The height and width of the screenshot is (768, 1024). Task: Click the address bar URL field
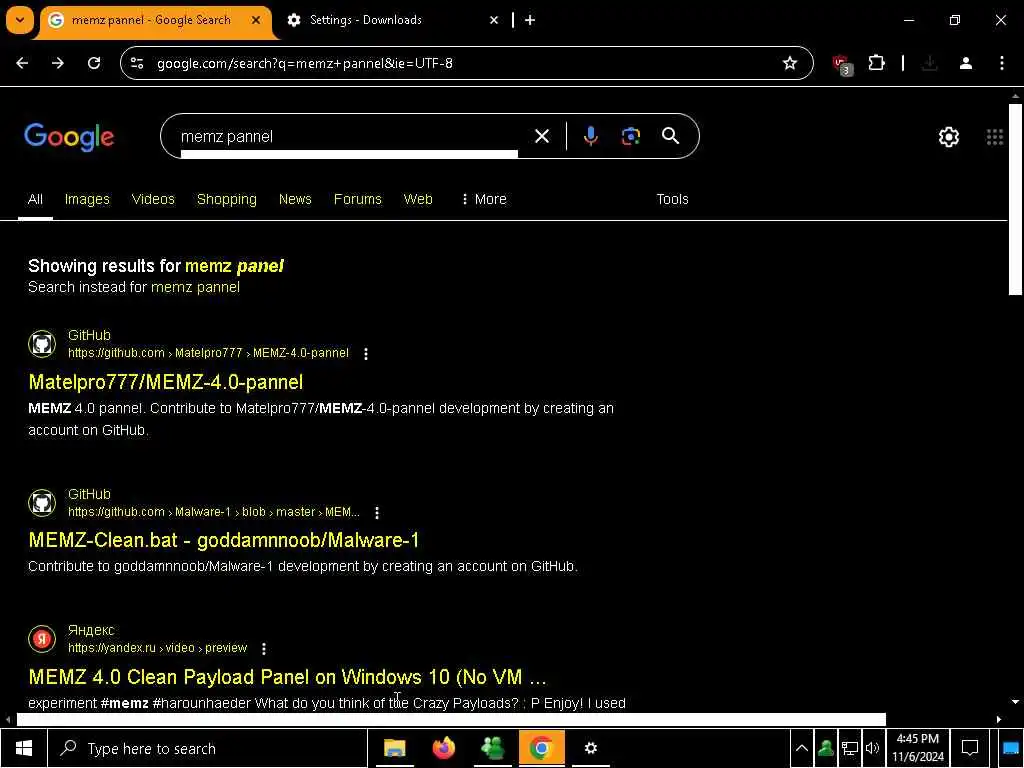[x=457, y=63]
